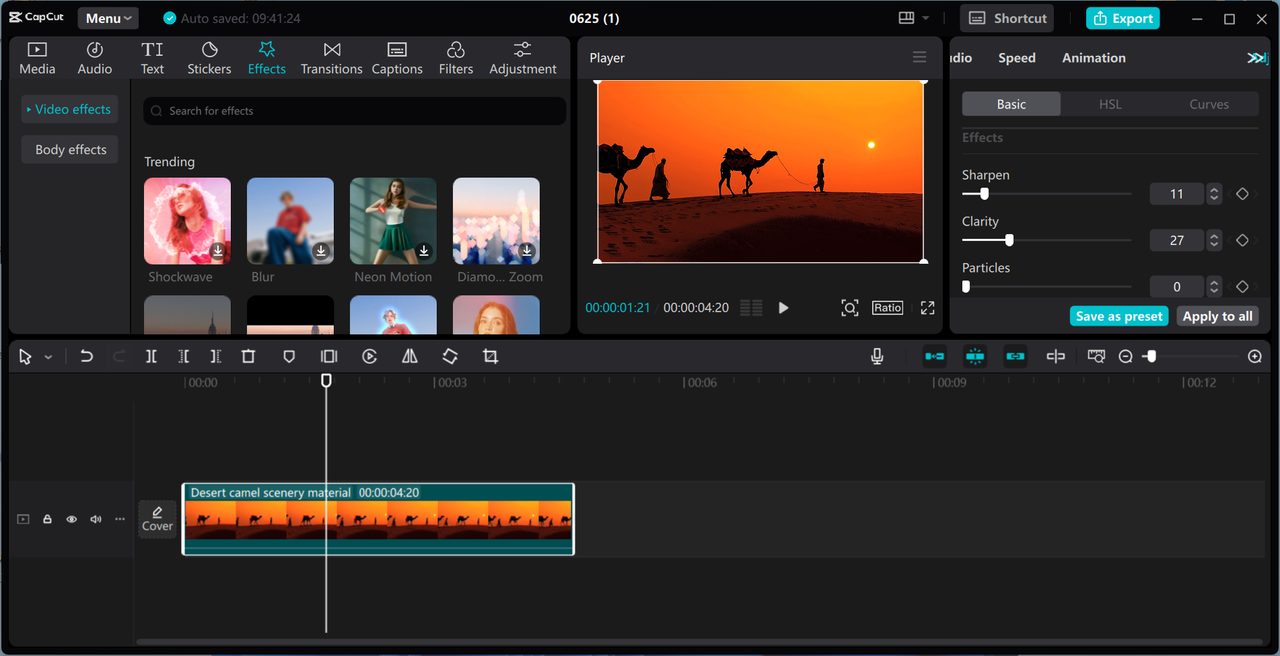Image resolution: width=1280 pixels, height=656 pixels.
Task: Open the Menu dropdown
Action: 108,18
